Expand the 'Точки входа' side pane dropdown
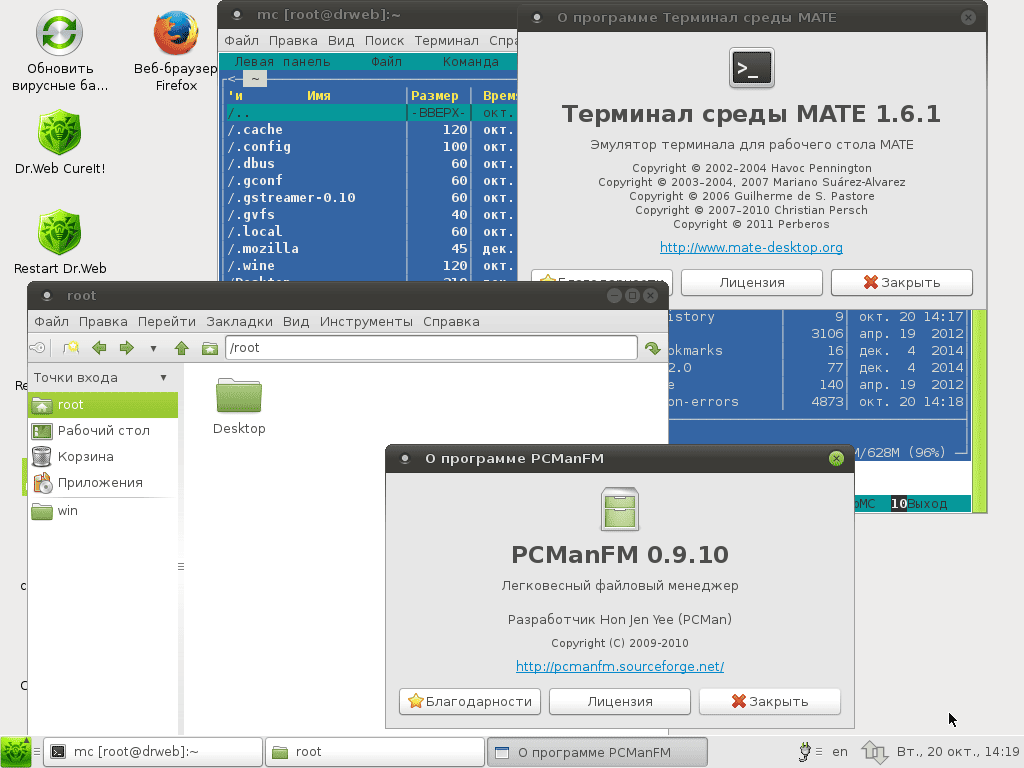 [x=163, y=377]
